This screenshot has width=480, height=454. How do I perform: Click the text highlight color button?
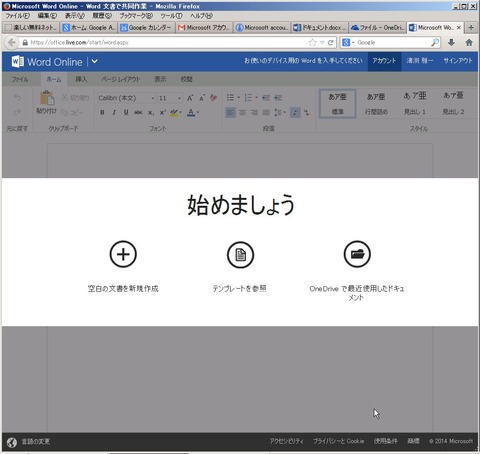pos(173,113)
